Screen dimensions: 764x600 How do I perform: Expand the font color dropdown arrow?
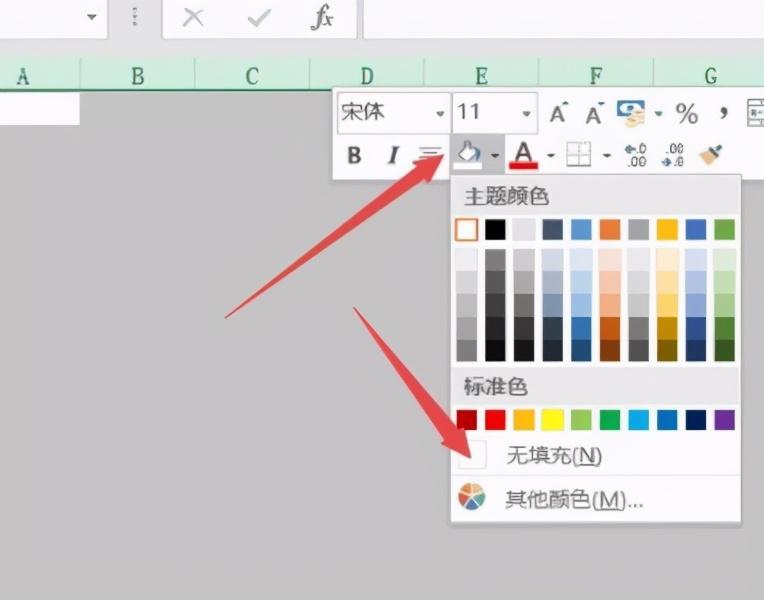(x=550, y=155)
